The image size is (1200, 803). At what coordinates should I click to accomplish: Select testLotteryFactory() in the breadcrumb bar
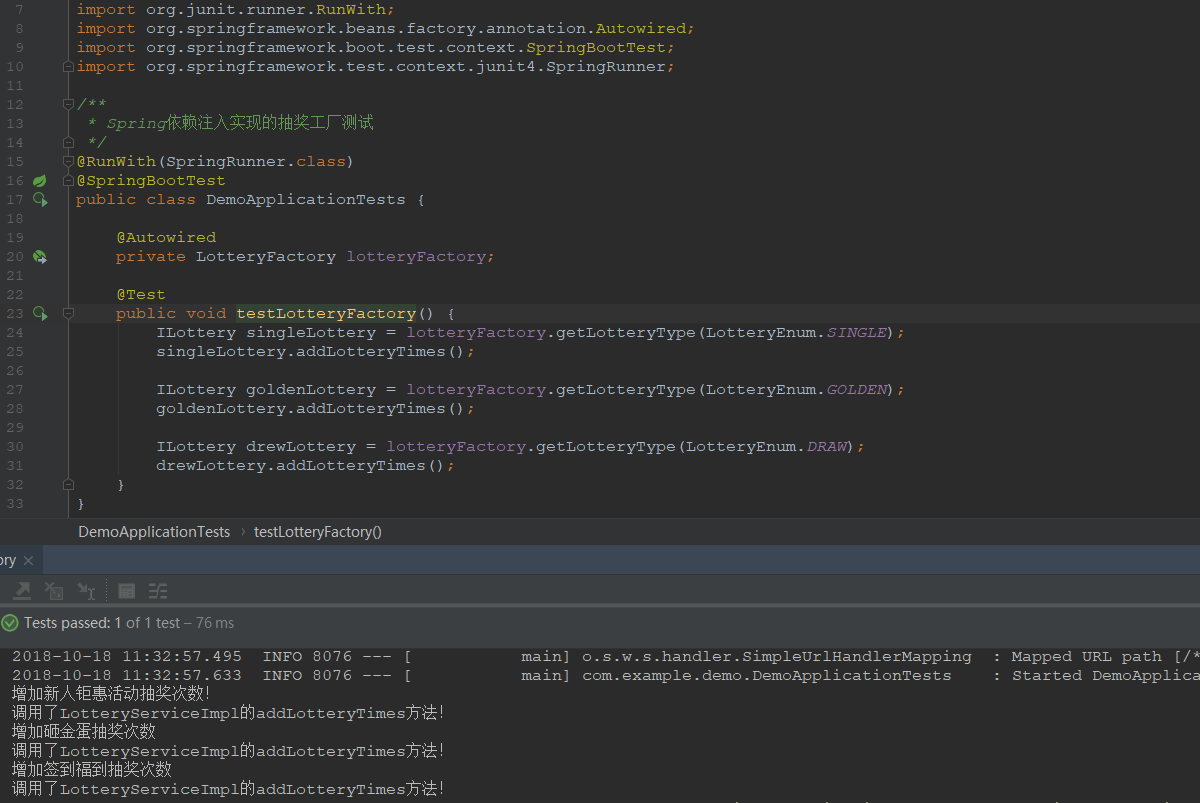tap(318, 532)
